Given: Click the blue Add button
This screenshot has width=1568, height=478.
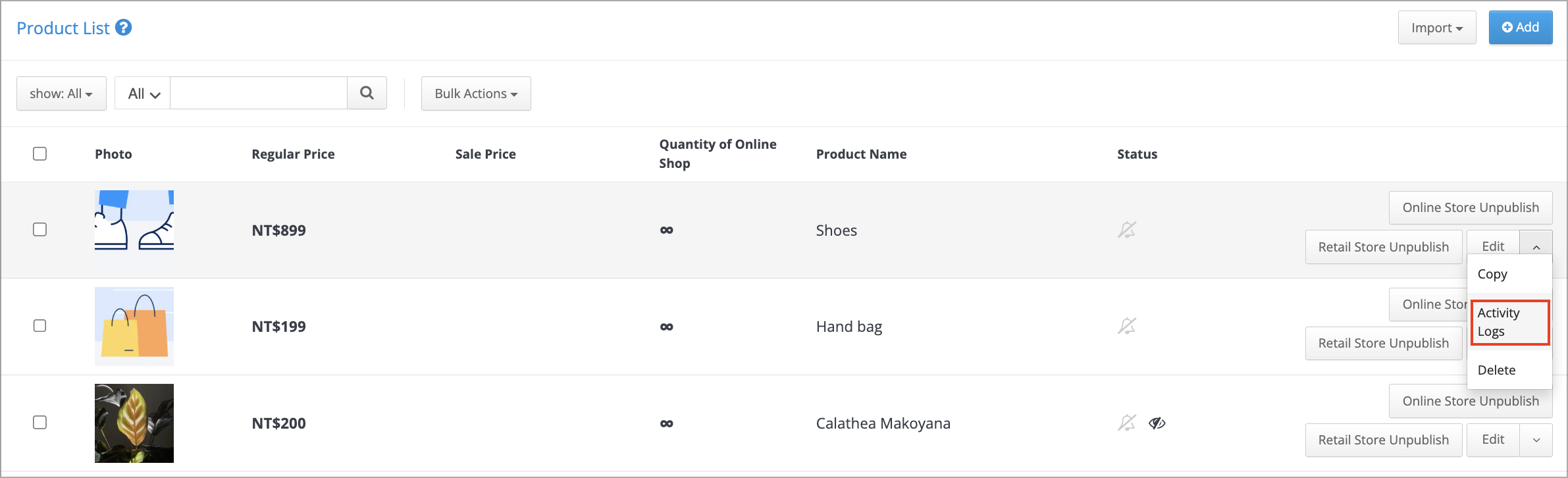Looking at the screenshot, I should (x=1521, y=27).
